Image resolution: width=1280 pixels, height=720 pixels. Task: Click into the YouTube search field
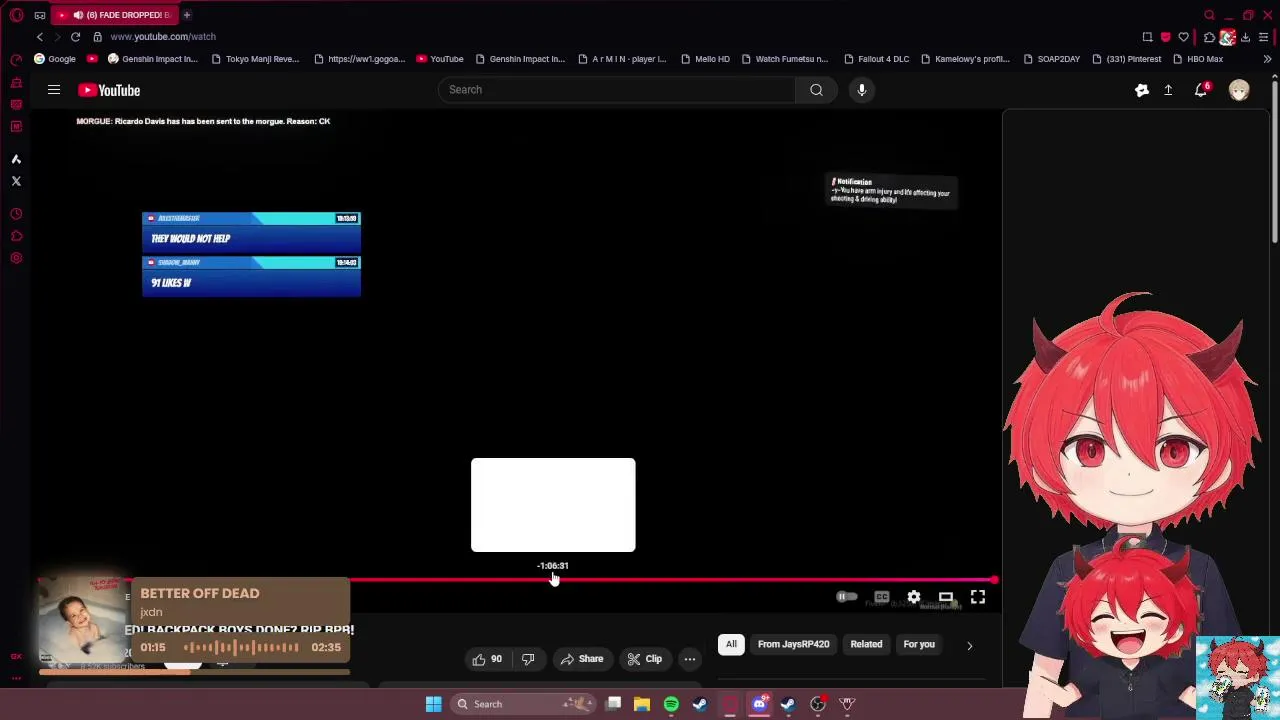617,90
